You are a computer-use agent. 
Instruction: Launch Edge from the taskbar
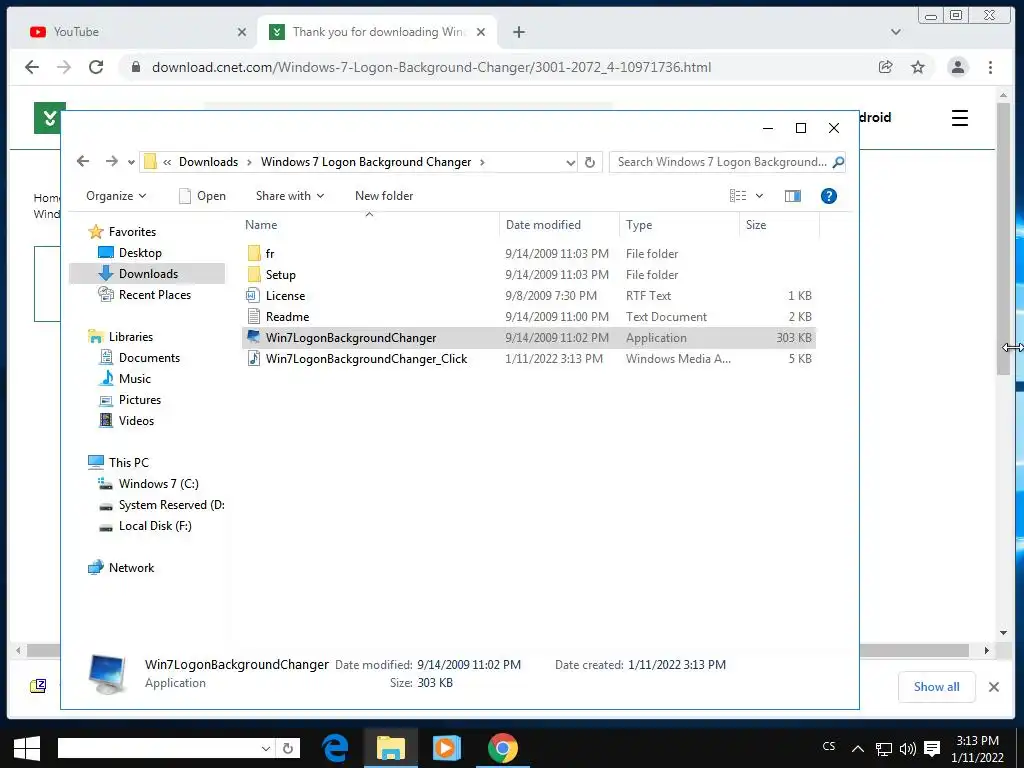click(x=335, y=748)
